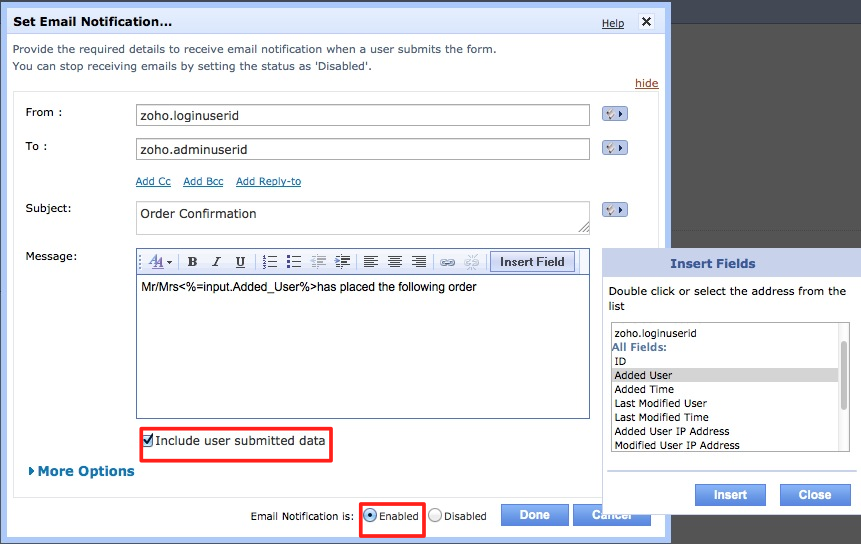The image size is (861, 544).
Task: Click the To input field
Action: pyautogui.click(x=363, y=149)
